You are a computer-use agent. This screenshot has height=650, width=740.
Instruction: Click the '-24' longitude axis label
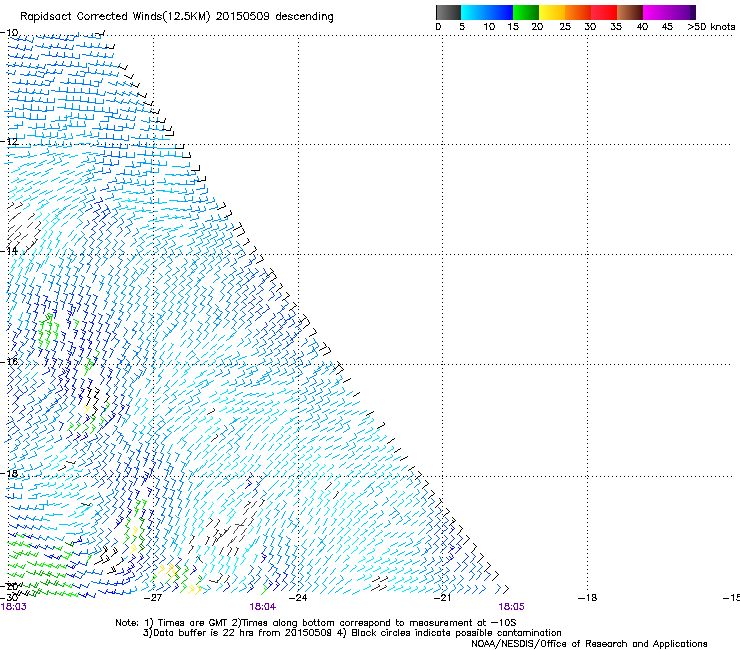pos(298,598)
